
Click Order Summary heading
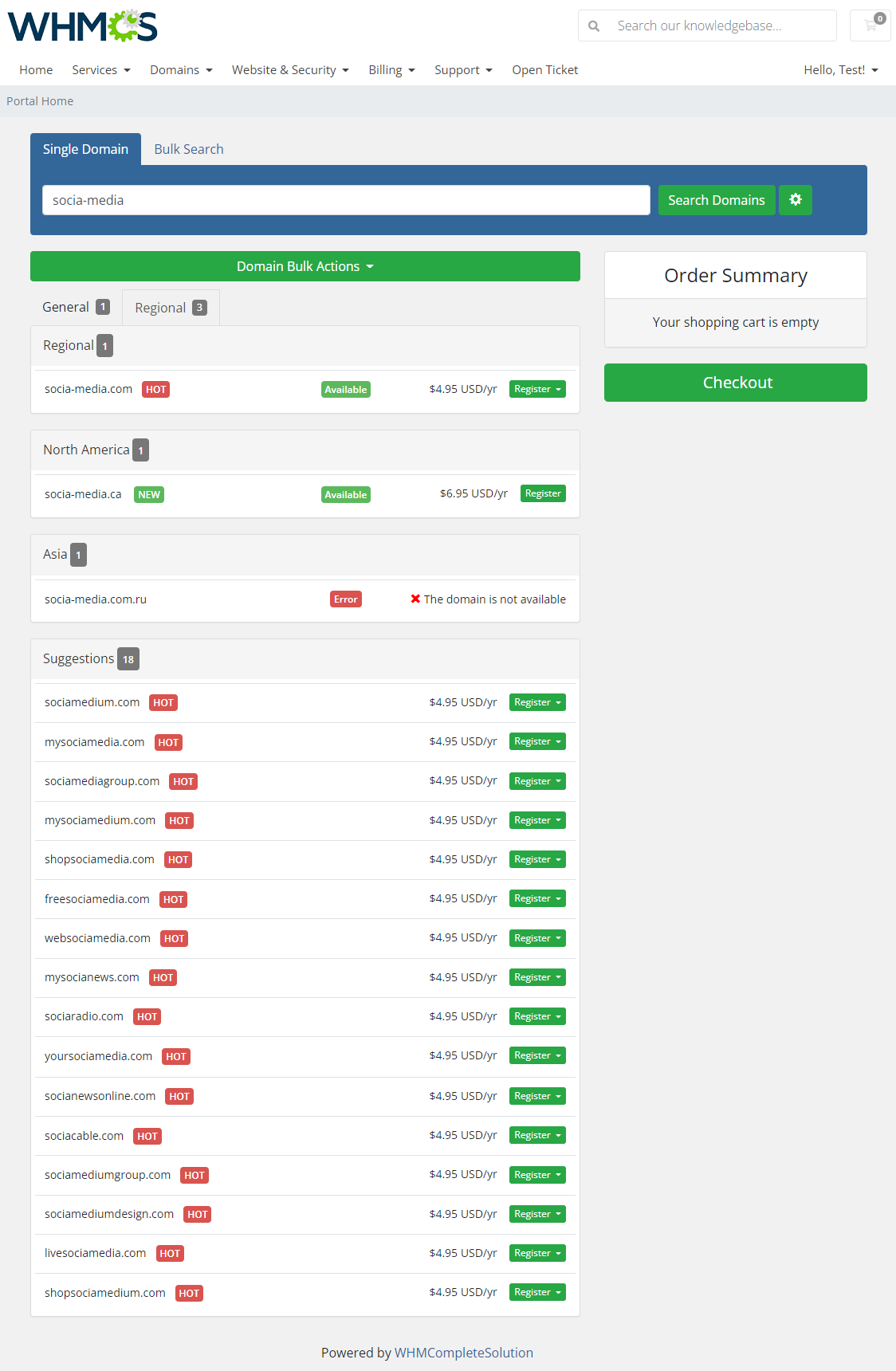click(736, 275)
